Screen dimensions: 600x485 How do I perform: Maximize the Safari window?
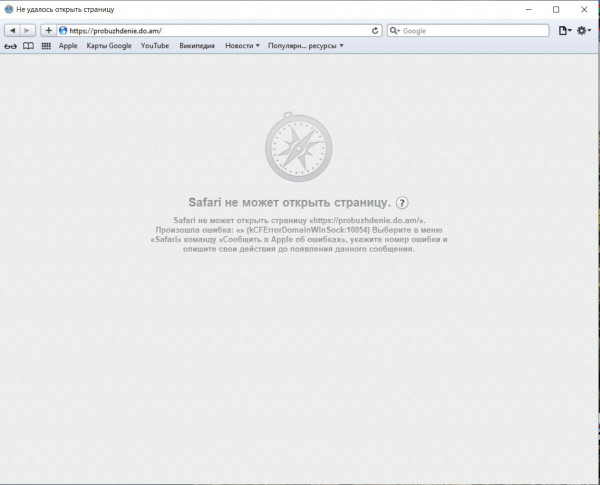[556, 10]
